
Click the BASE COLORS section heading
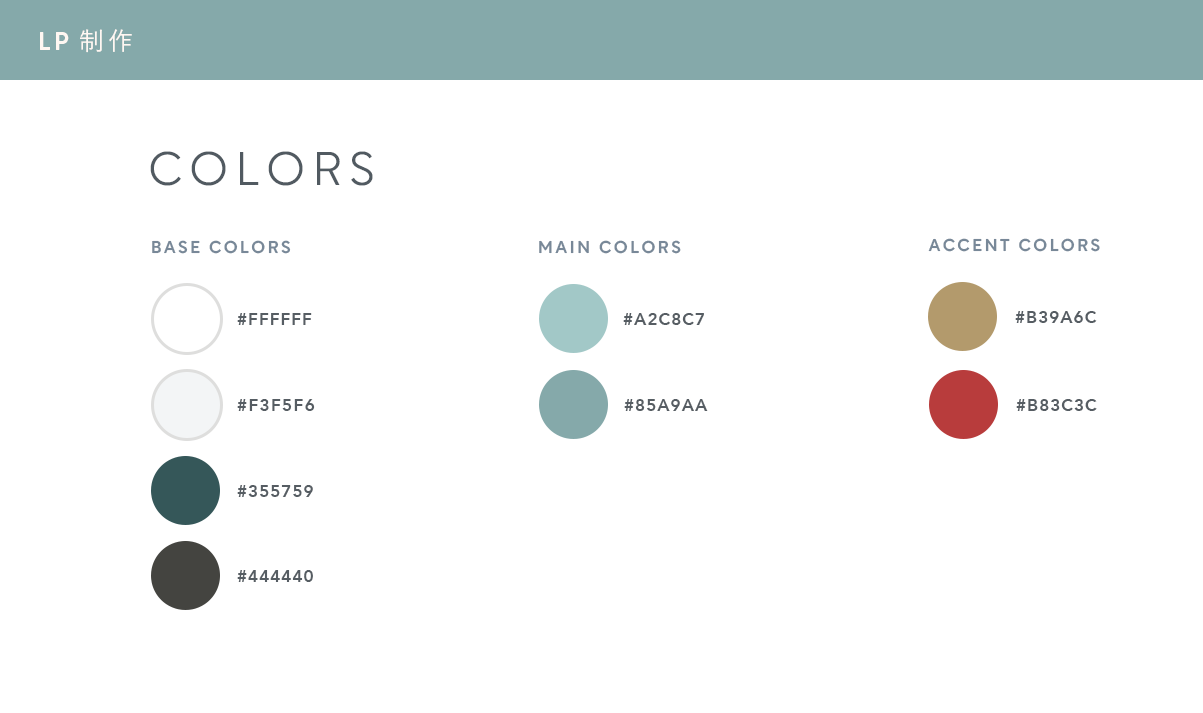[x=221, y=247]
